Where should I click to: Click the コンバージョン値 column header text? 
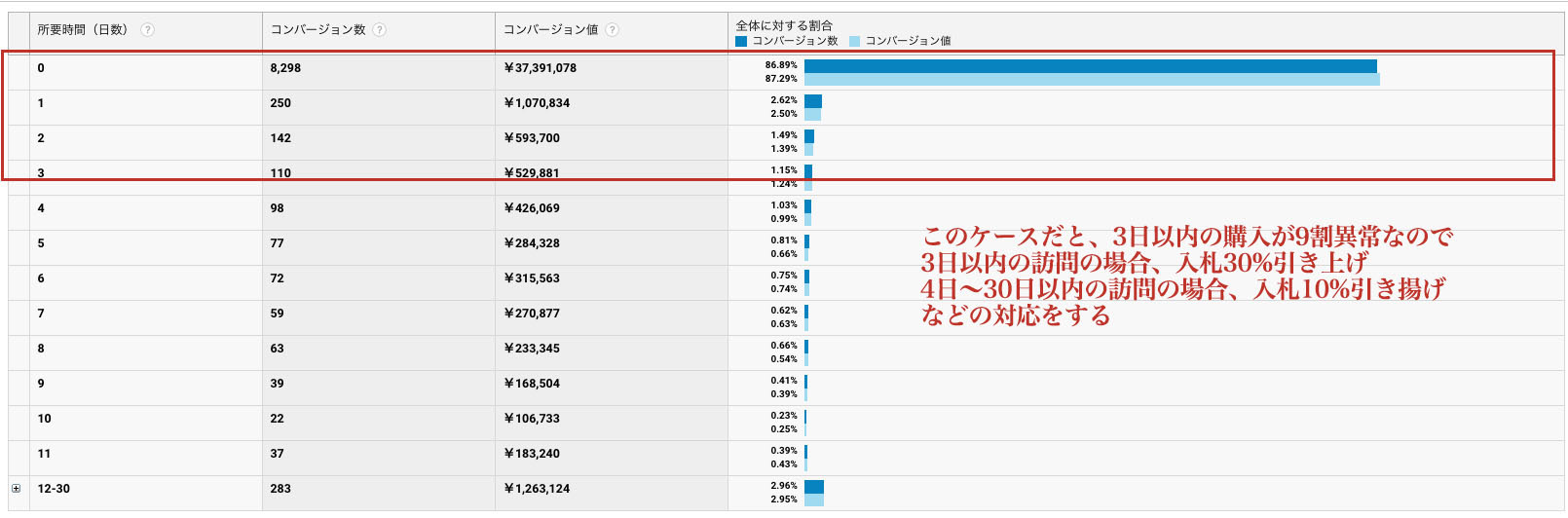click(x=550, y=30)
